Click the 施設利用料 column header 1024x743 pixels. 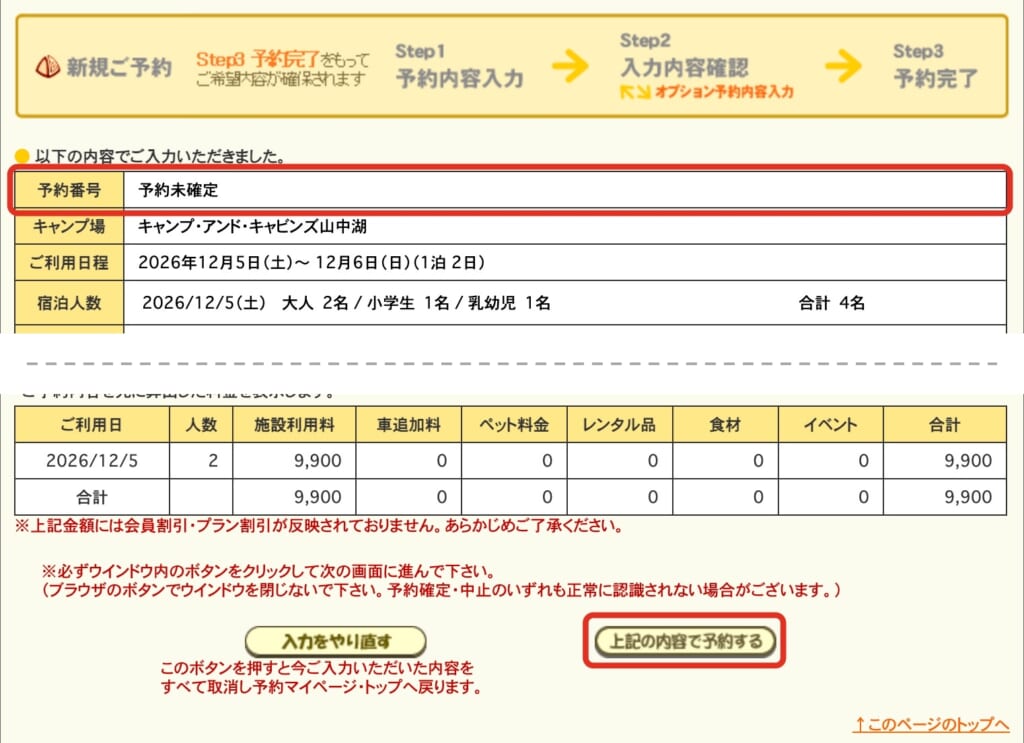click(294, 424)
